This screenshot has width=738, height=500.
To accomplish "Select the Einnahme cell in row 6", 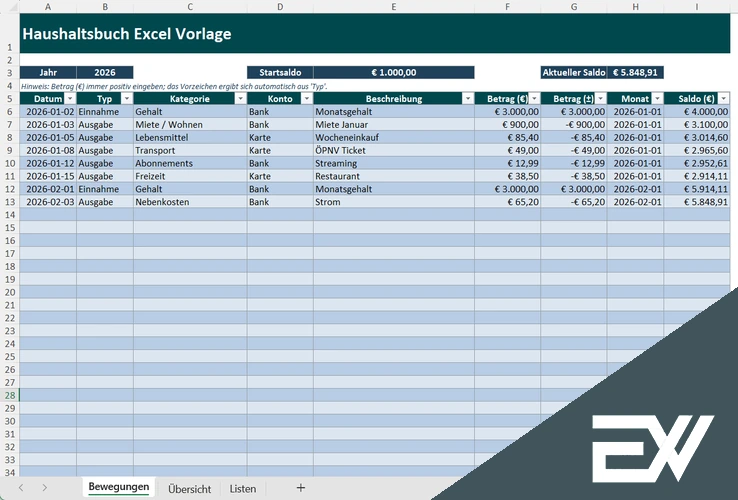I will [104, 112].
